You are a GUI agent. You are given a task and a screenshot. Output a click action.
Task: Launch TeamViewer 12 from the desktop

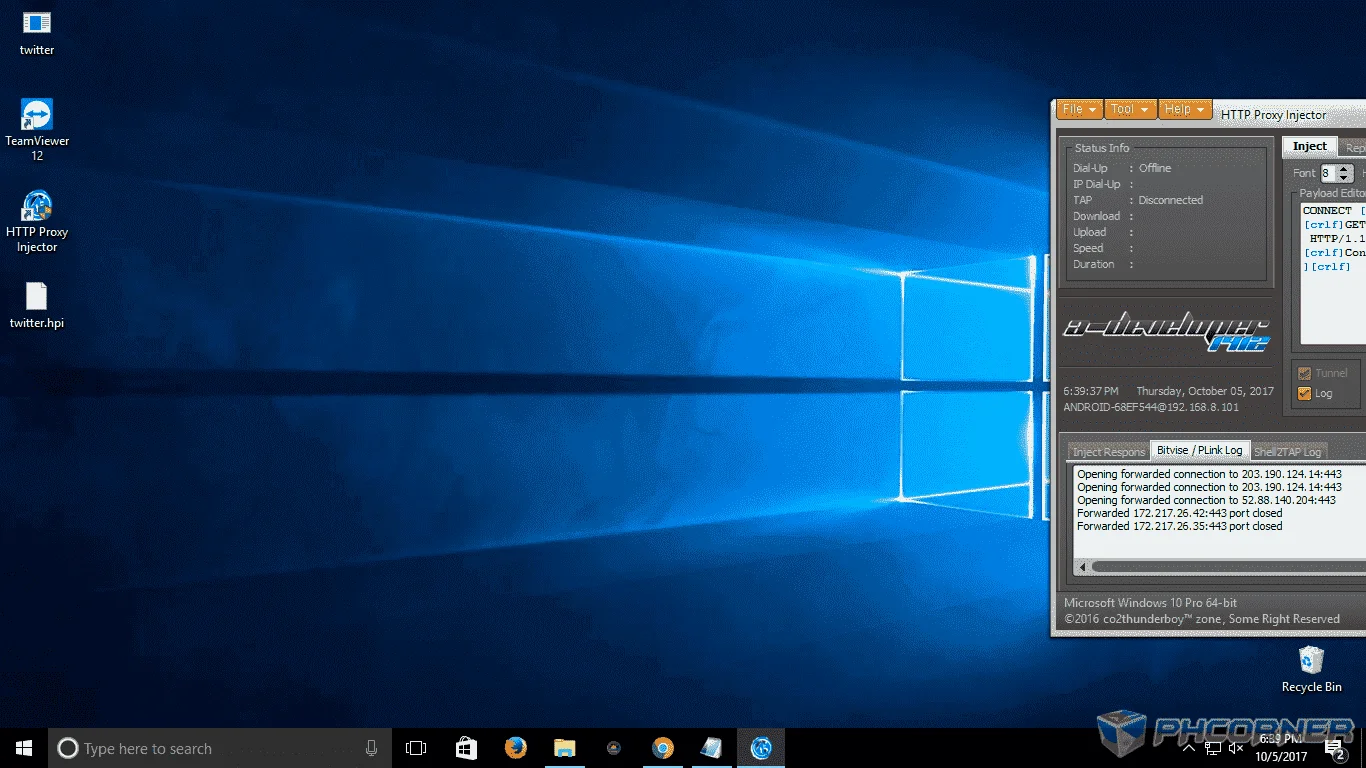(x=37, y=130)
